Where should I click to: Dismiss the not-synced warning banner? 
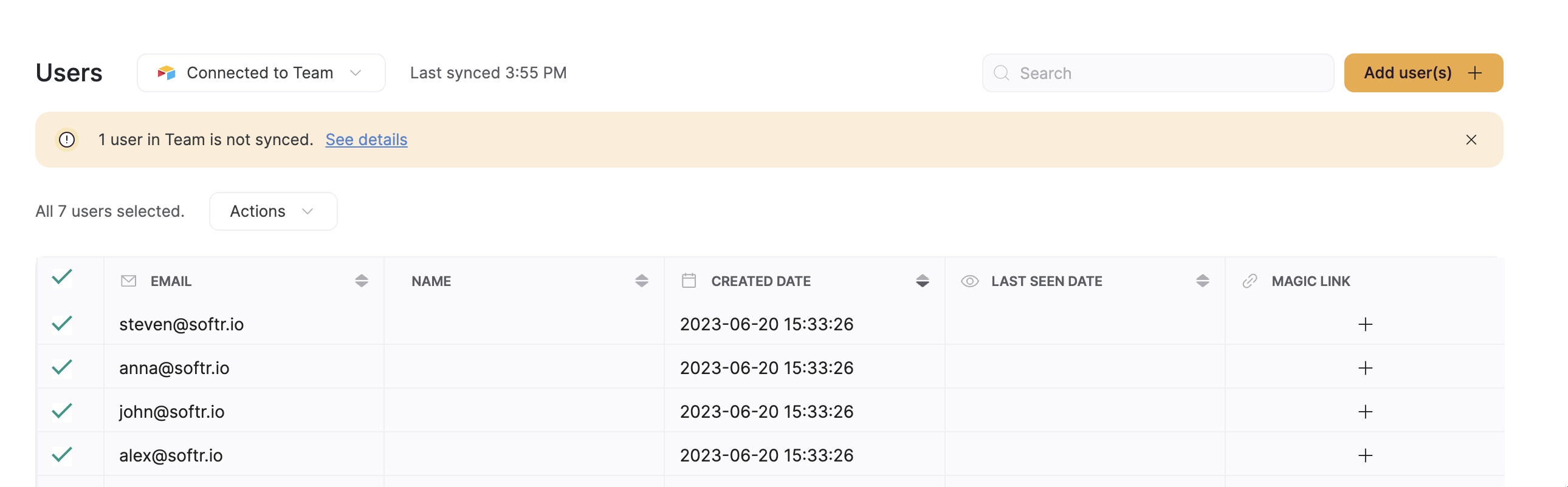[x=1471, y=140]
